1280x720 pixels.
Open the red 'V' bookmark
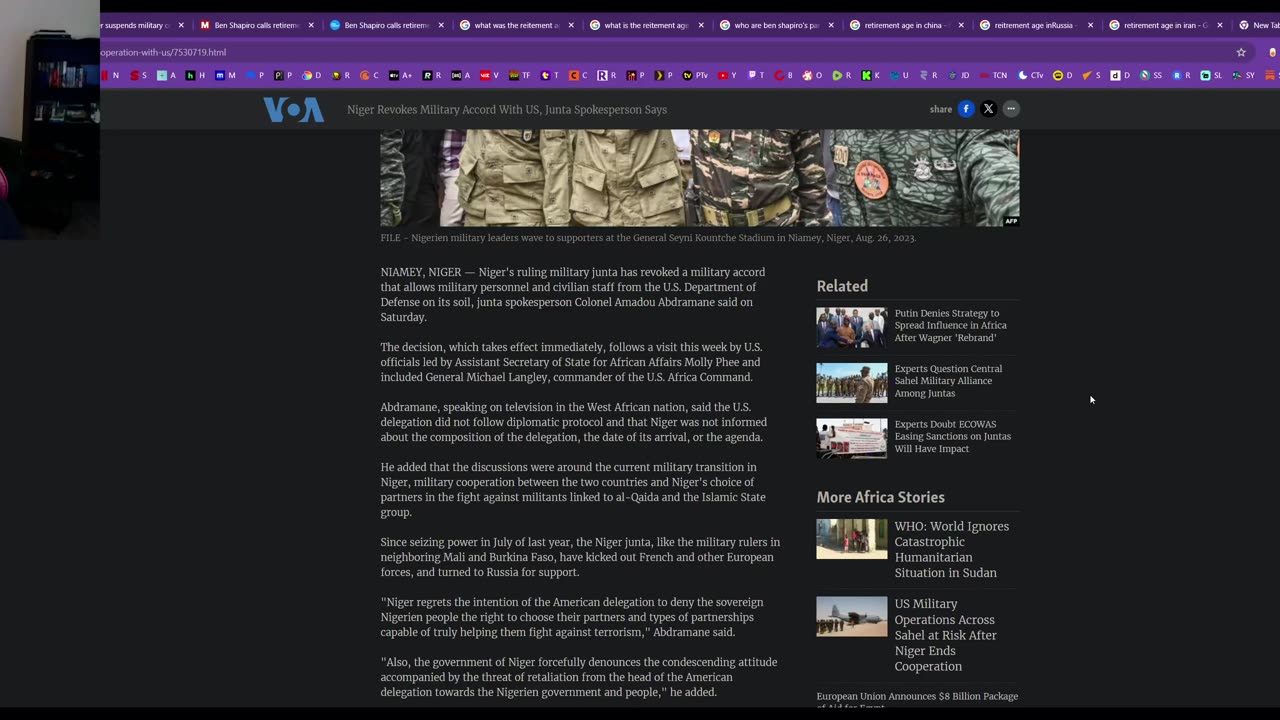(489, 75)
